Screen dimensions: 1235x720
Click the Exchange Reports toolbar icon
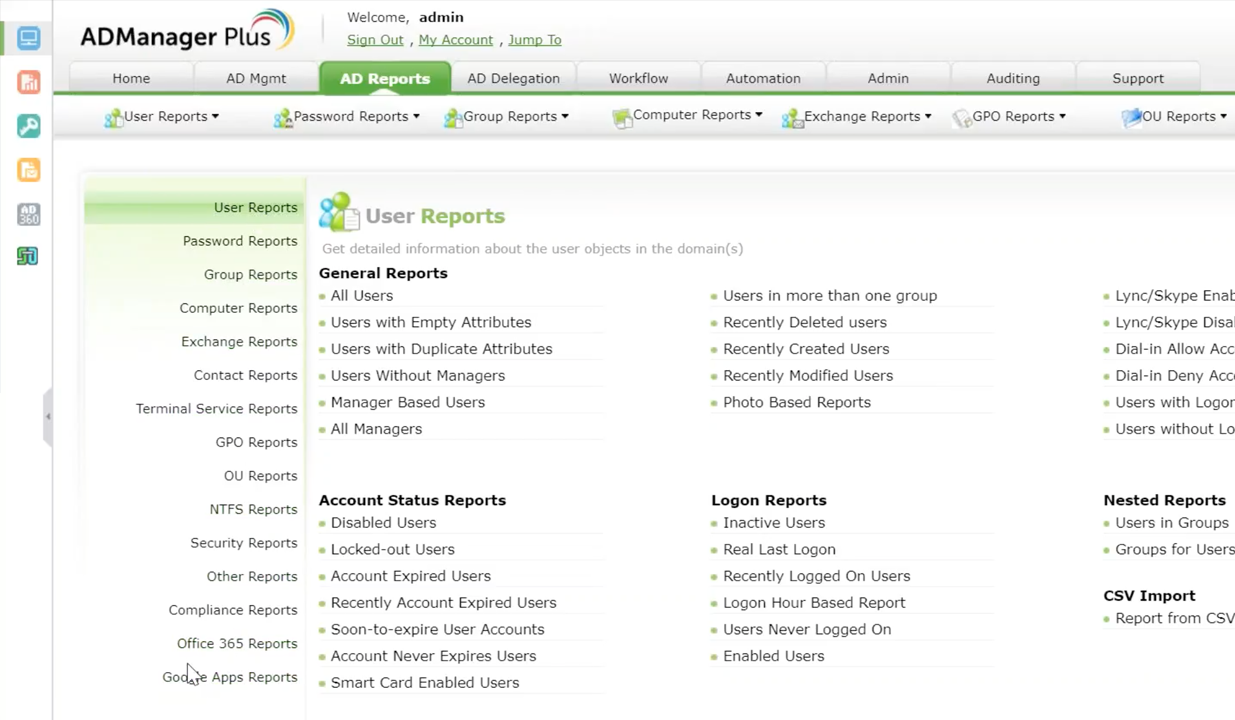792,118
